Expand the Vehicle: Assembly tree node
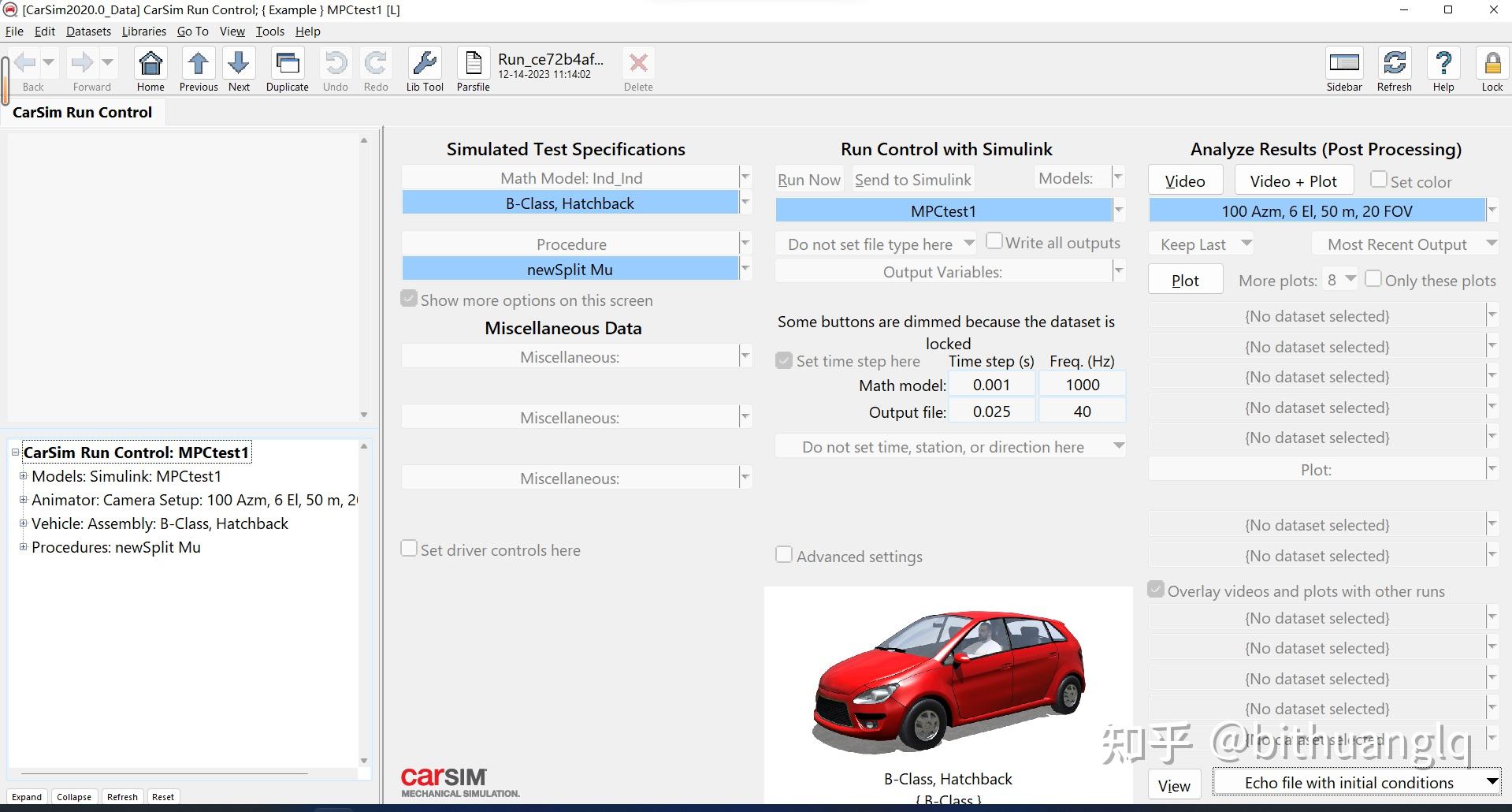Image resolution: width=1512 pixels, height=812 pixels. coord(23,523)
